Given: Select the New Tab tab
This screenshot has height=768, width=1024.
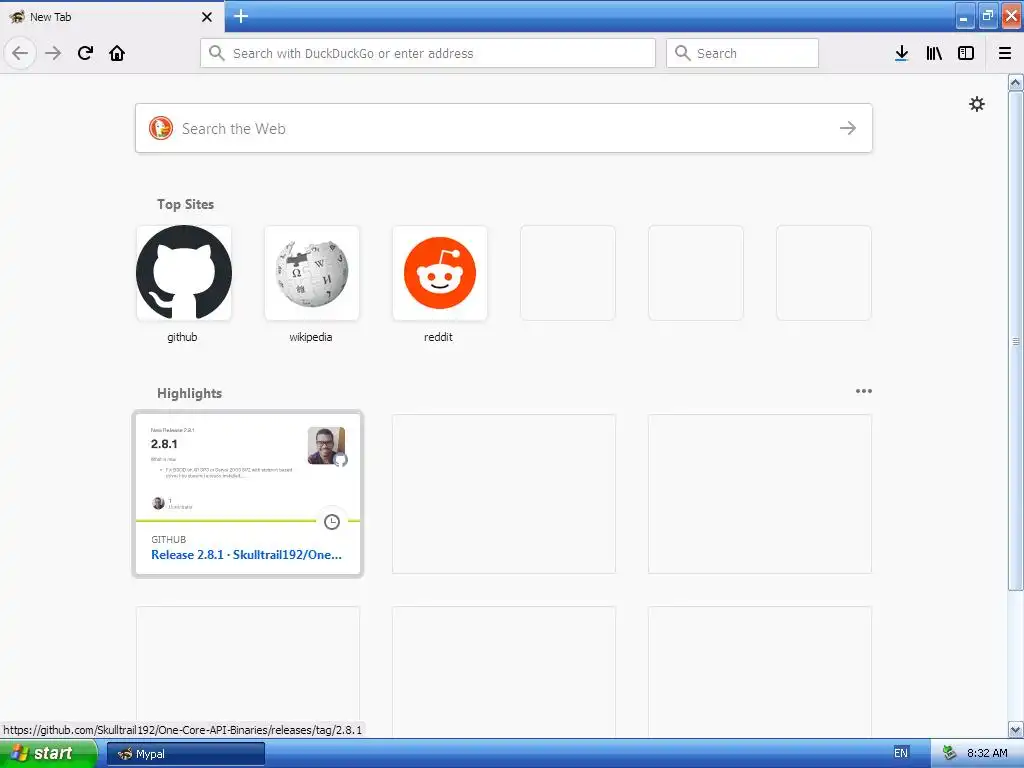Looking at the screenshot, I should pos(112,16).
